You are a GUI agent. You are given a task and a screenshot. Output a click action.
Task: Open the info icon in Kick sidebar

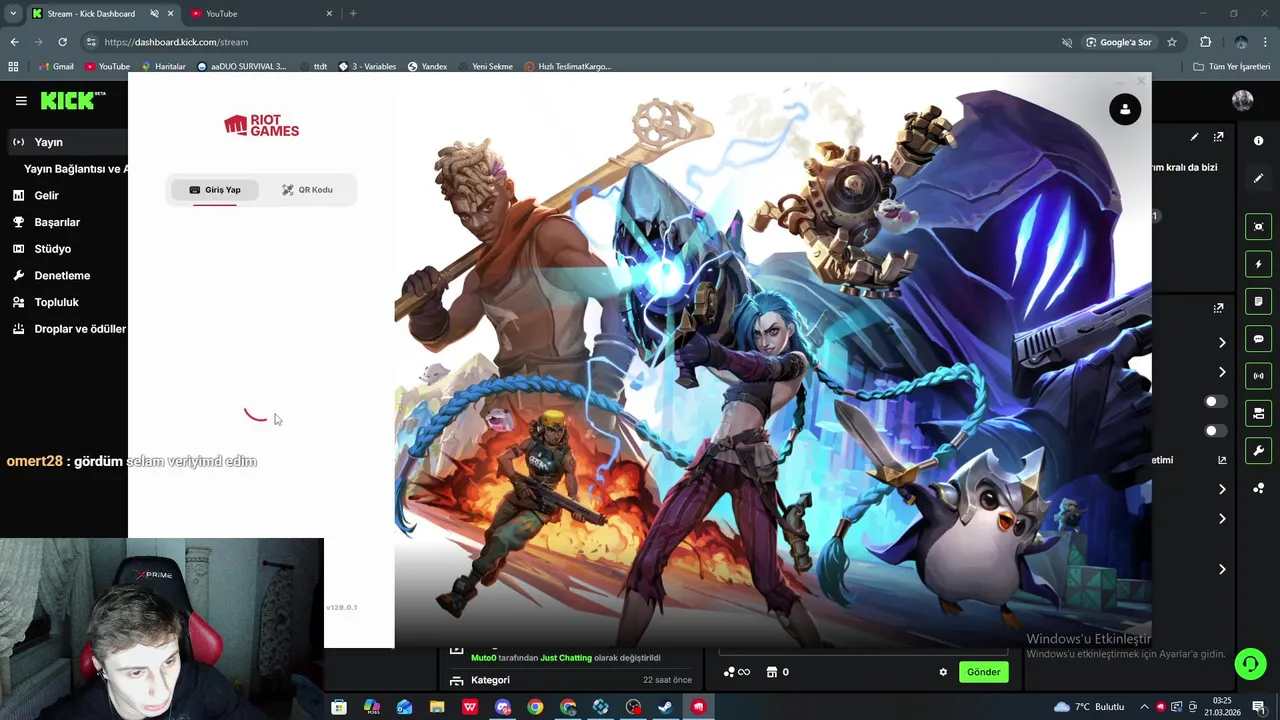[x=1259, y=141]
